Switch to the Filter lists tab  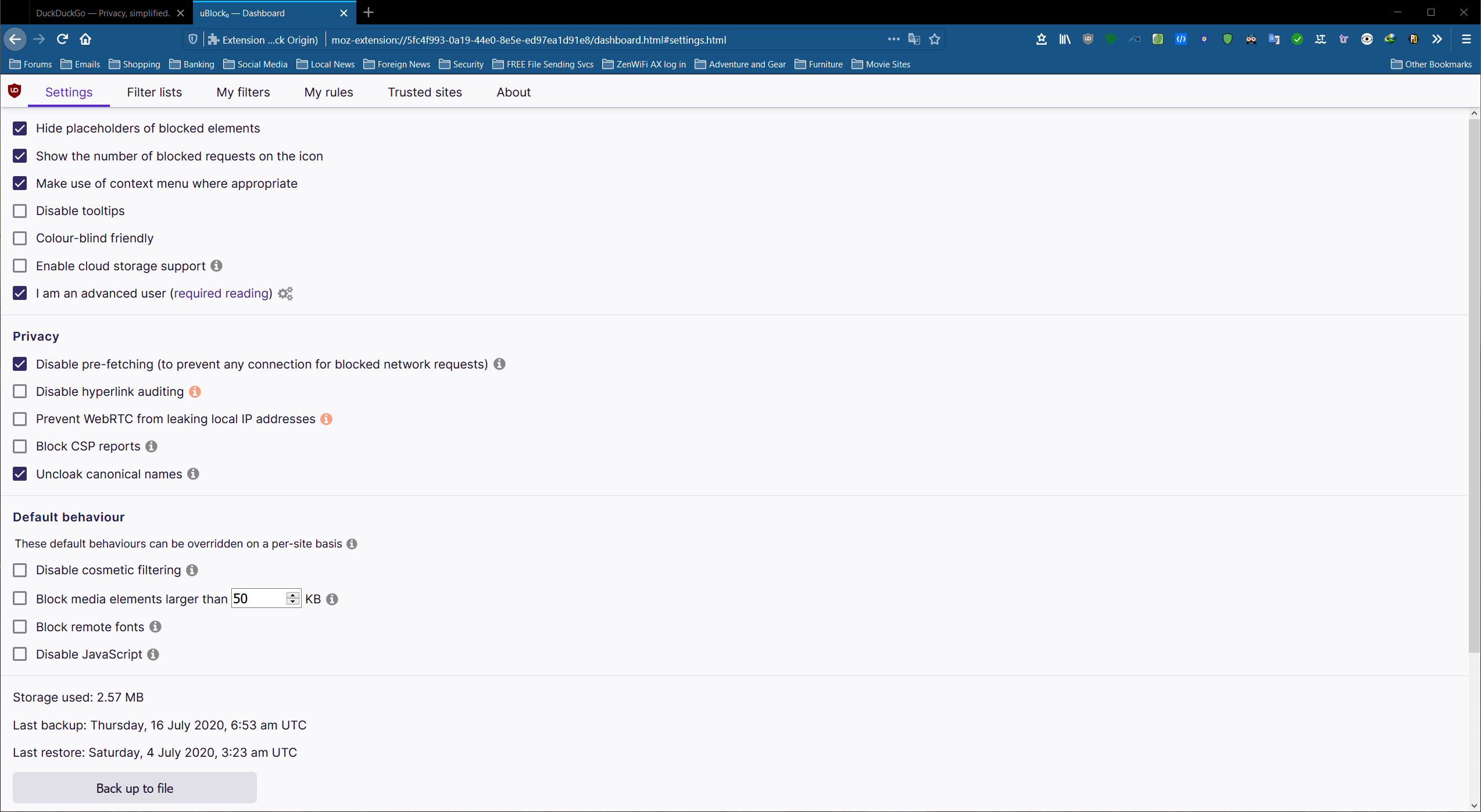(154, 92)
